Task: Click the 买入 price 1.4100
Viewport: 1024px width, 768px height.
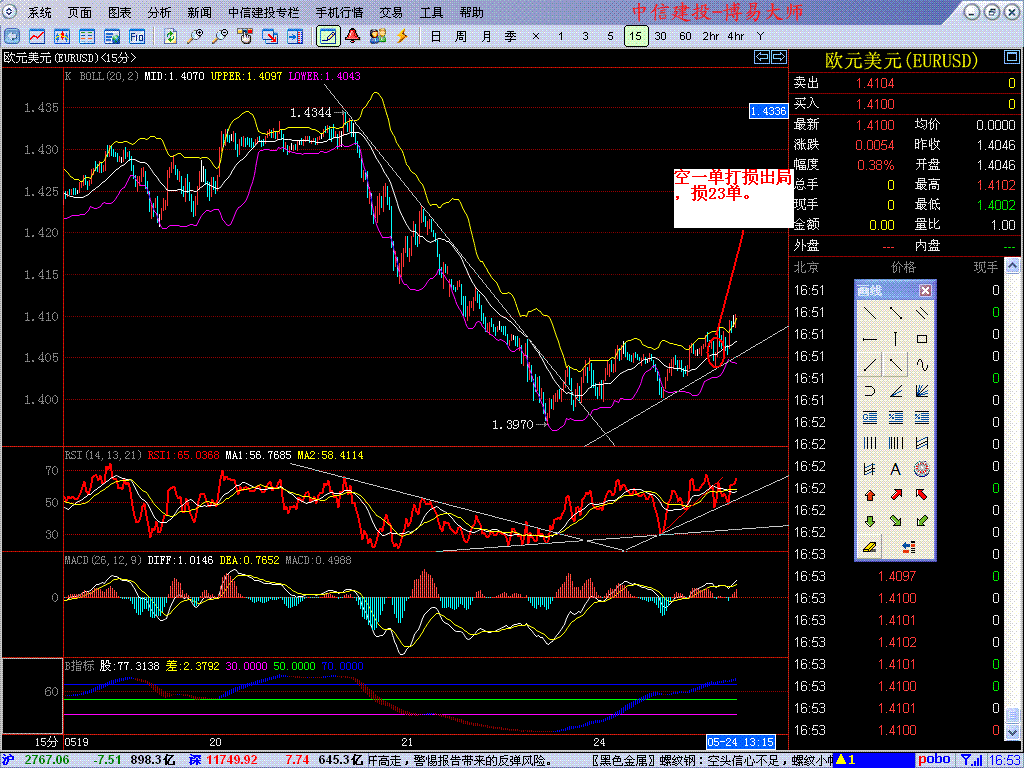Action: point(875,104)
